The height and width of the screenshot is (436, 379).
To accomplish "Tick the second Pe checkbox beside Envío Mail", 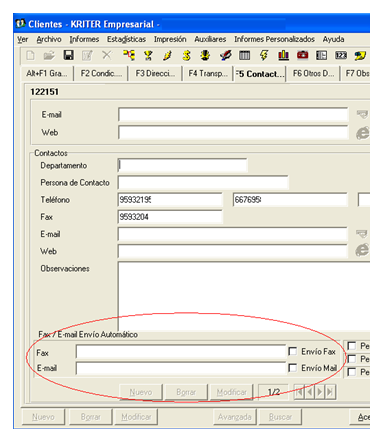I will point(351,359).
